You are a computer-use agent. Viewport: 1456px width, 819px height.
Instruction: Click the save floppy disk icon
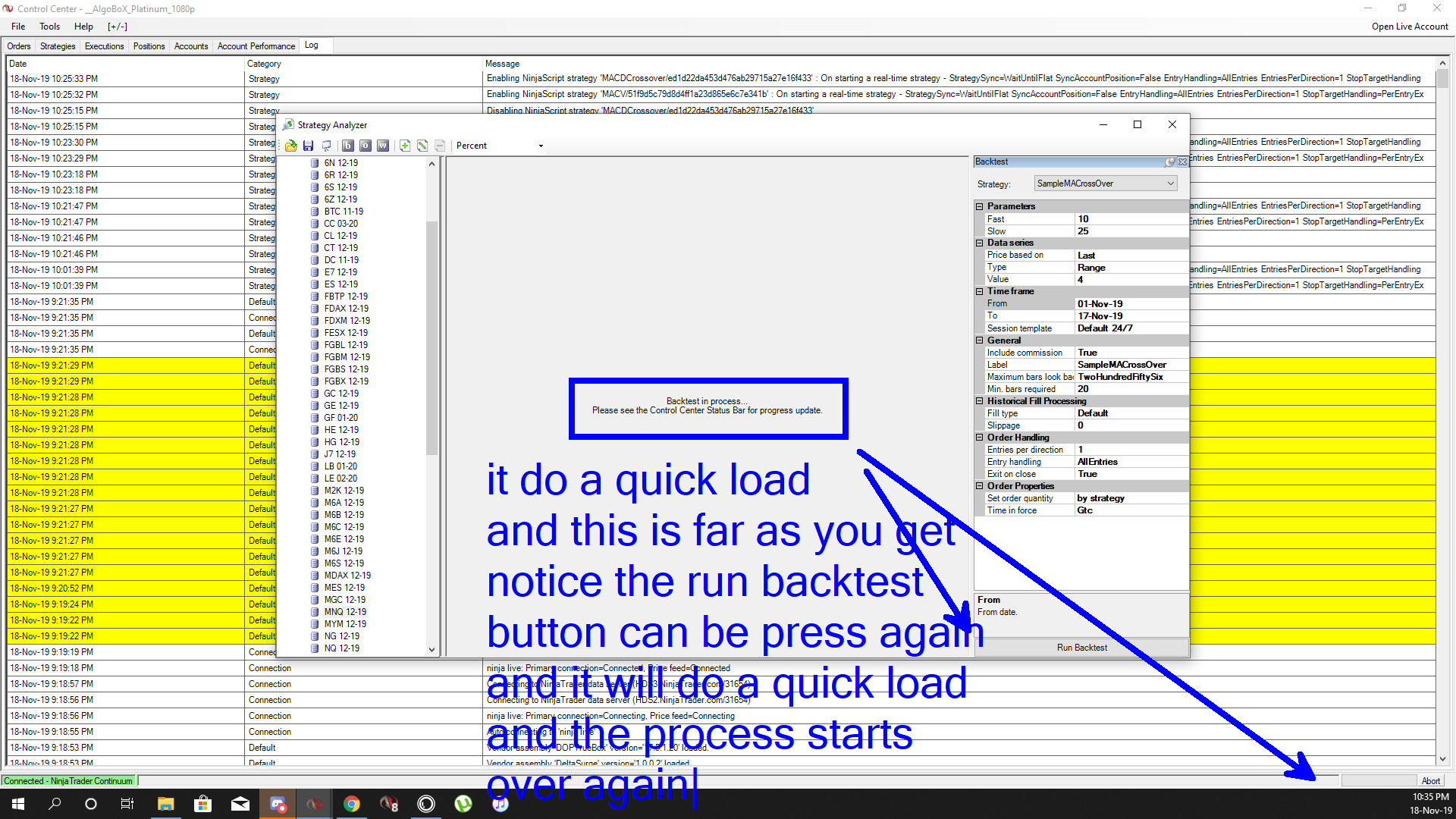(308, 146)
